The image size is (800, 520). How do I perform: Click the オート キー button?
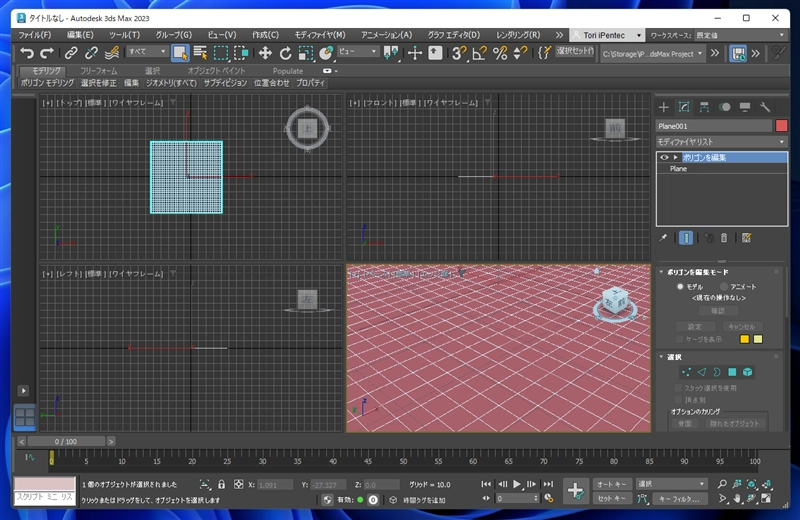(x=612, y=484)
